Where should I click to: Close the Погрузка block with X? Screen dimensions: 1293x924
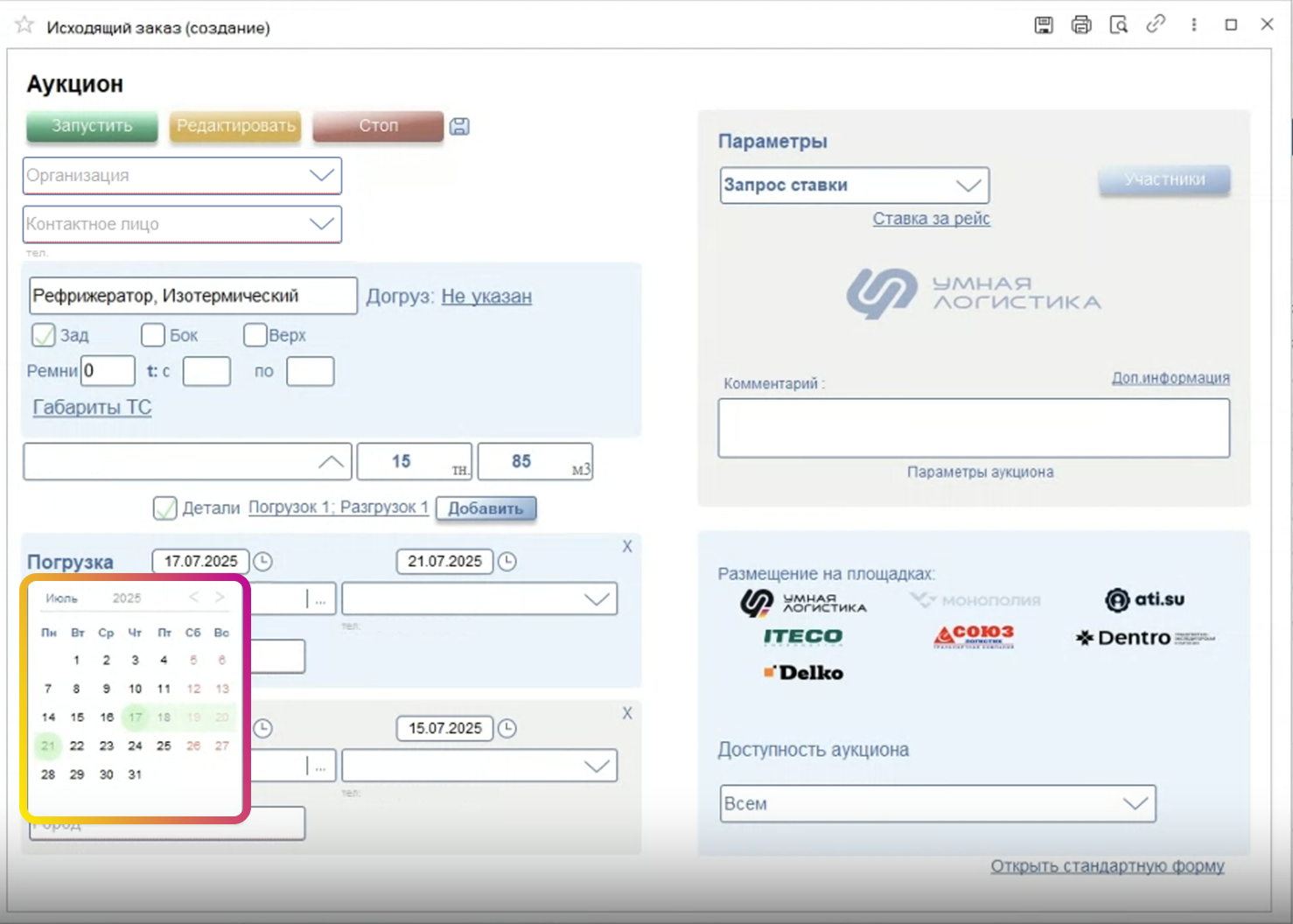[x=627, y=547]
